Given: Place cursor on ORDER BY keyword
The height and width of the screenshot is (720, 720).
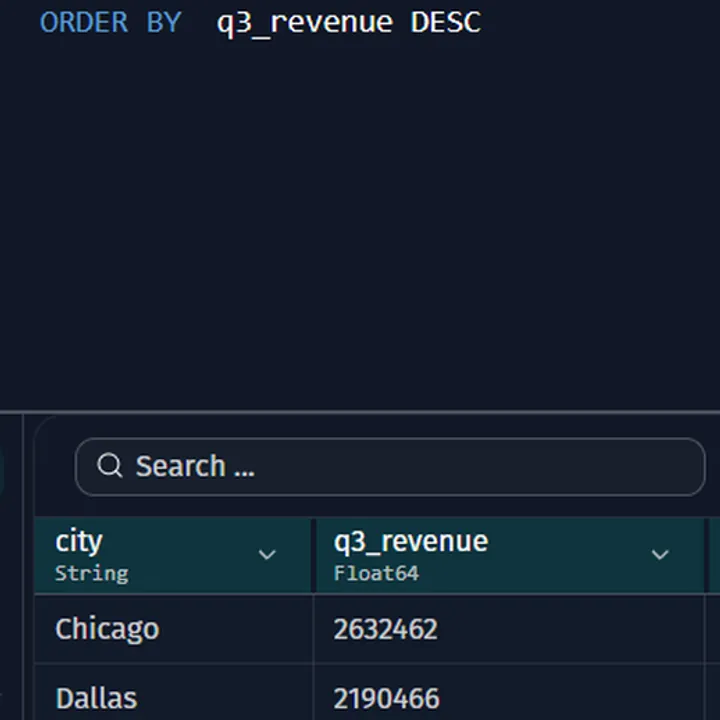Looking at the screenshot, I should [x=111, y=22].
